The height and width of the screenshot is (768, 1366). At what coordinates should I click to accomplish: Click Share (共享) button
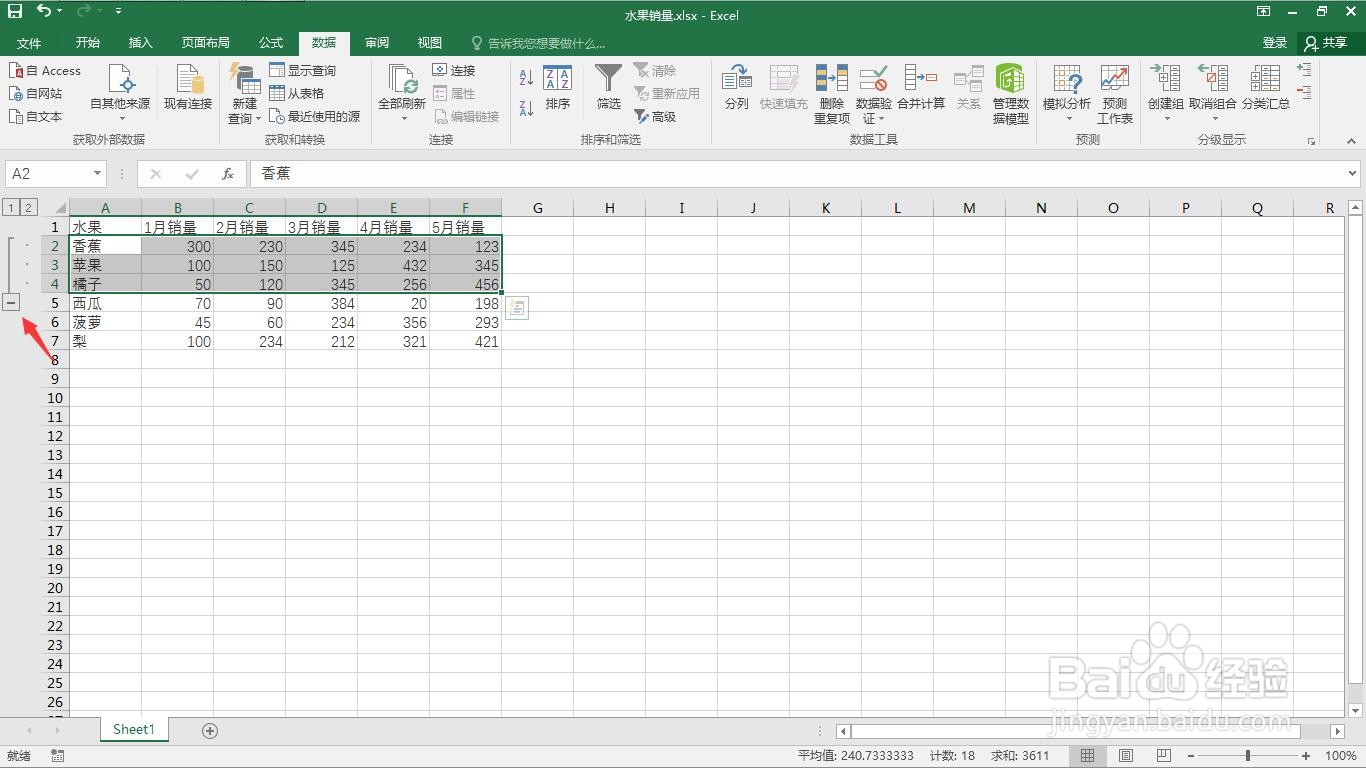click(1327, 43)
